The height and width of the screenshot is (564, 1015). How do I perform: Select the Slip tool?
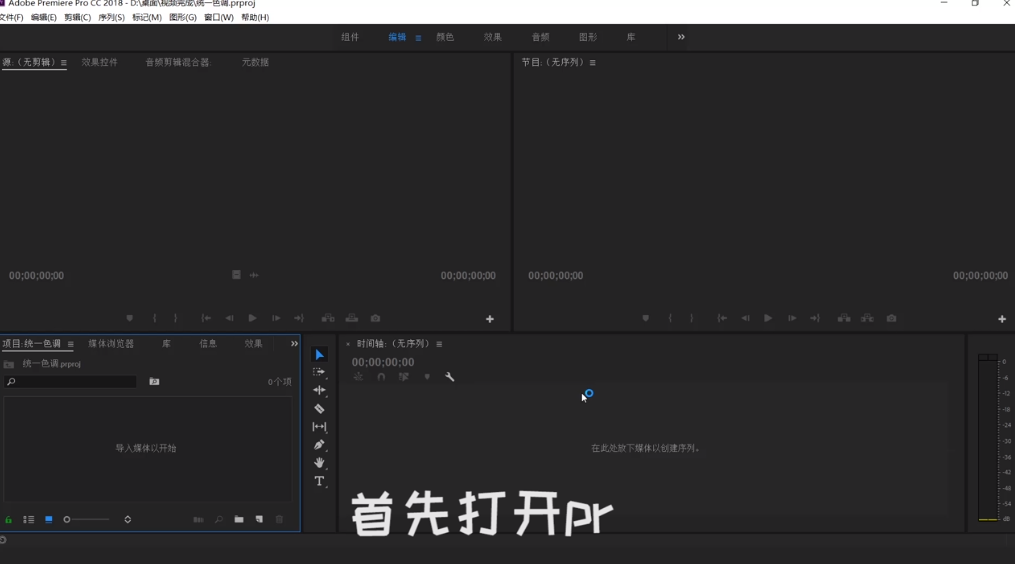[x=319, y=427]
